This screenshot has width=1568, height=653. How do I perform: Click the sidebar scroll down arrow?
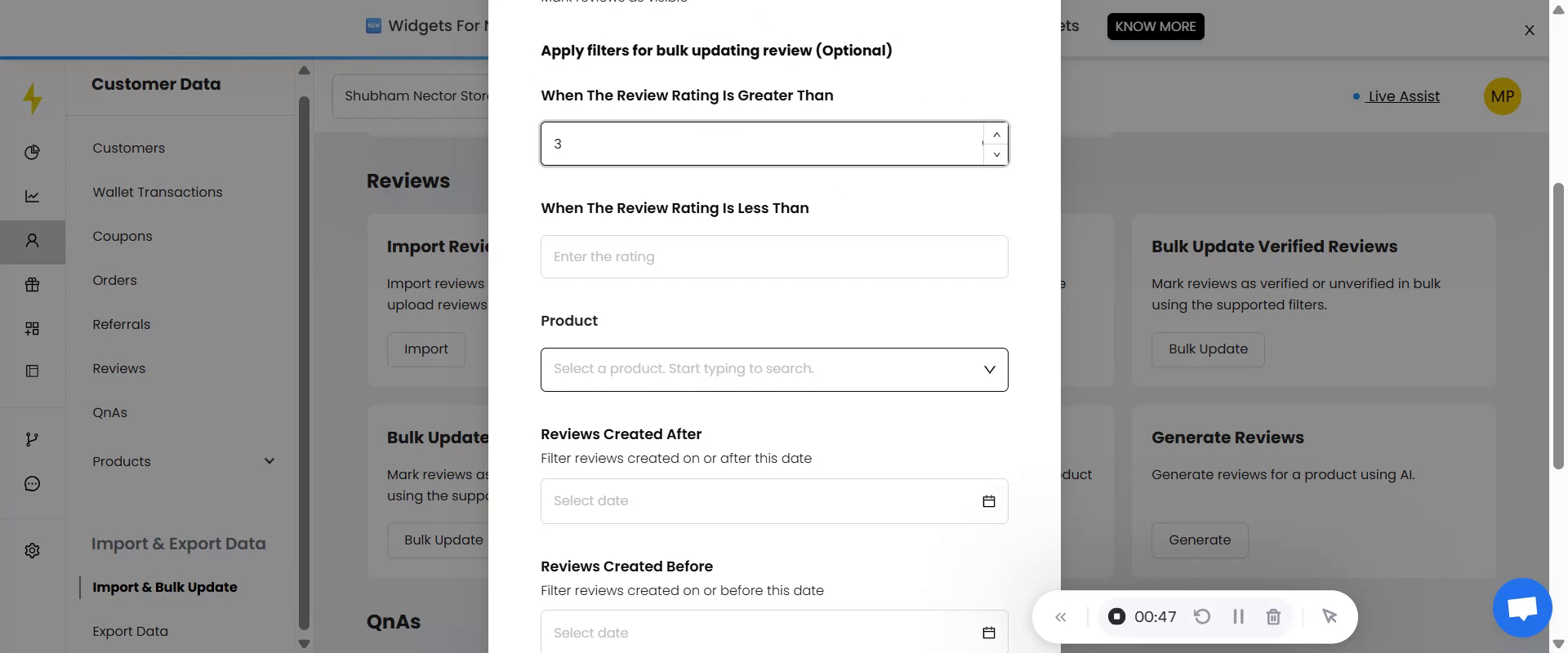304,644
